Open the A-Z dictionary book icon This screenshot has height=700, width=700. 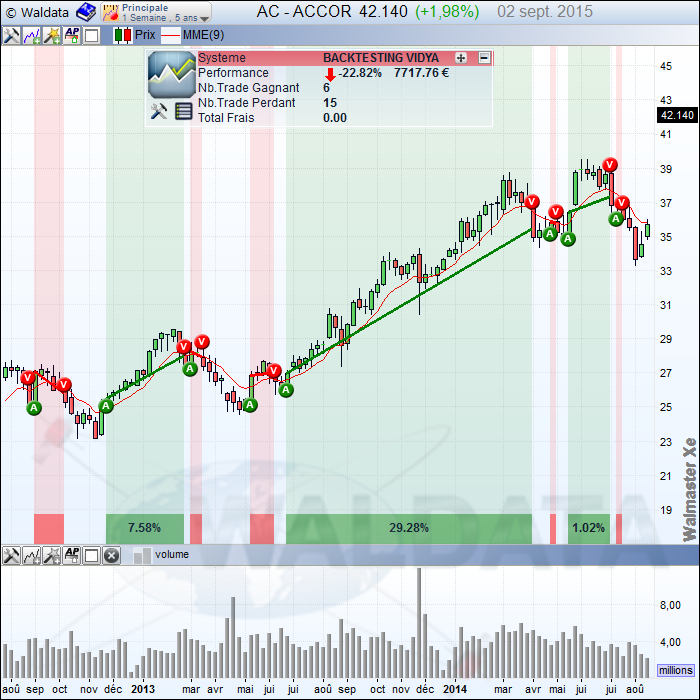point(86,12)
